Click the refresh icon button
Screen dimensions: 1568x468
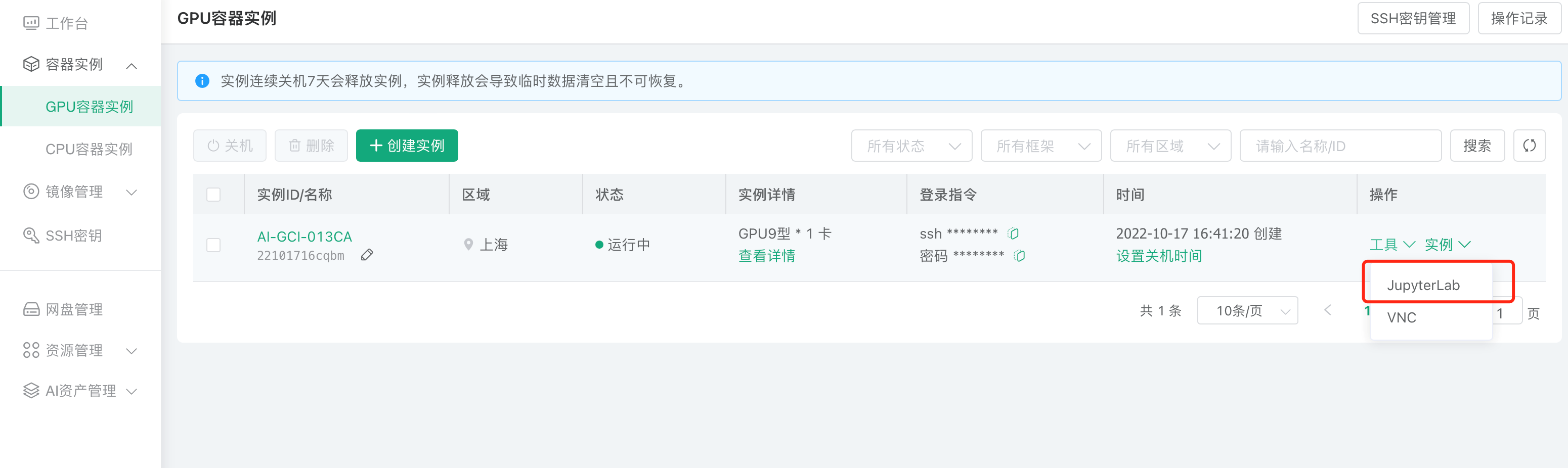click(1529, 146)
